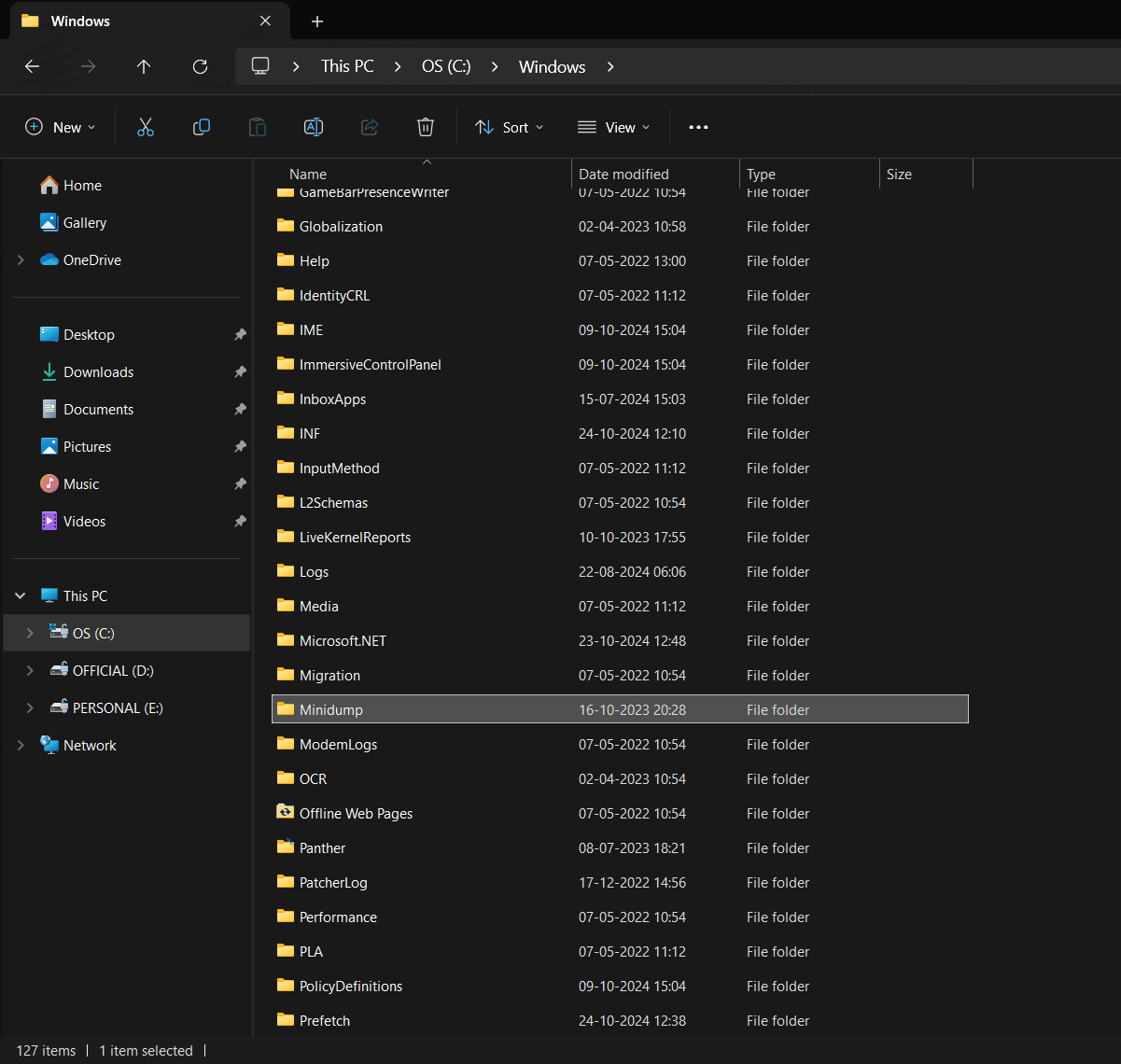This screenshot has height=1064, width=1121.
Task: Click the Rename icon in toolbar
Action: tap(314, 128)
